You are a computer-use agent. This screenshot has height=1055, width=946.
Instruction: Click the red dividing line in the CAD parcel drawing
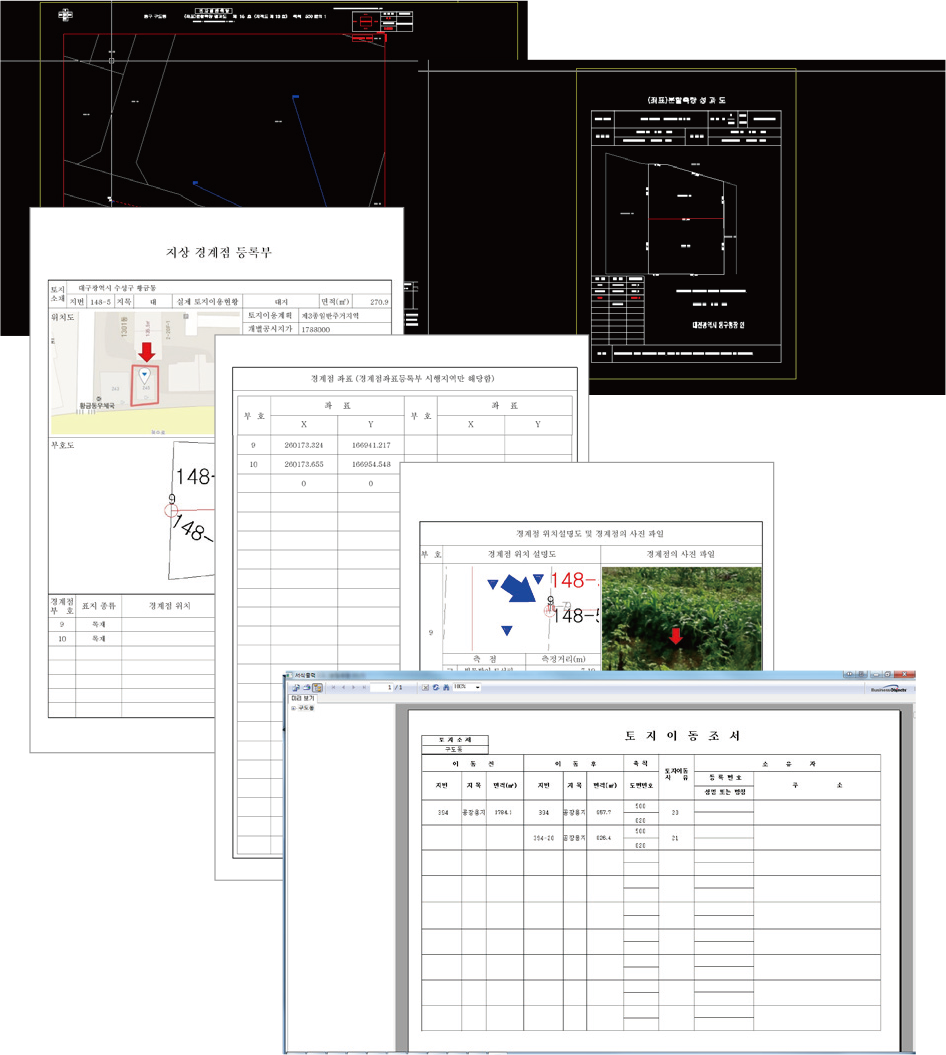[x=686, y=219]
